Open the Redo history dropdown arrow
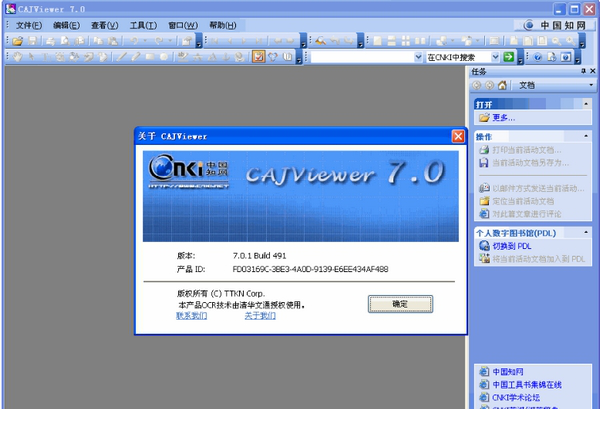Viewport: 600px width, 425px height. coord(170,41)
